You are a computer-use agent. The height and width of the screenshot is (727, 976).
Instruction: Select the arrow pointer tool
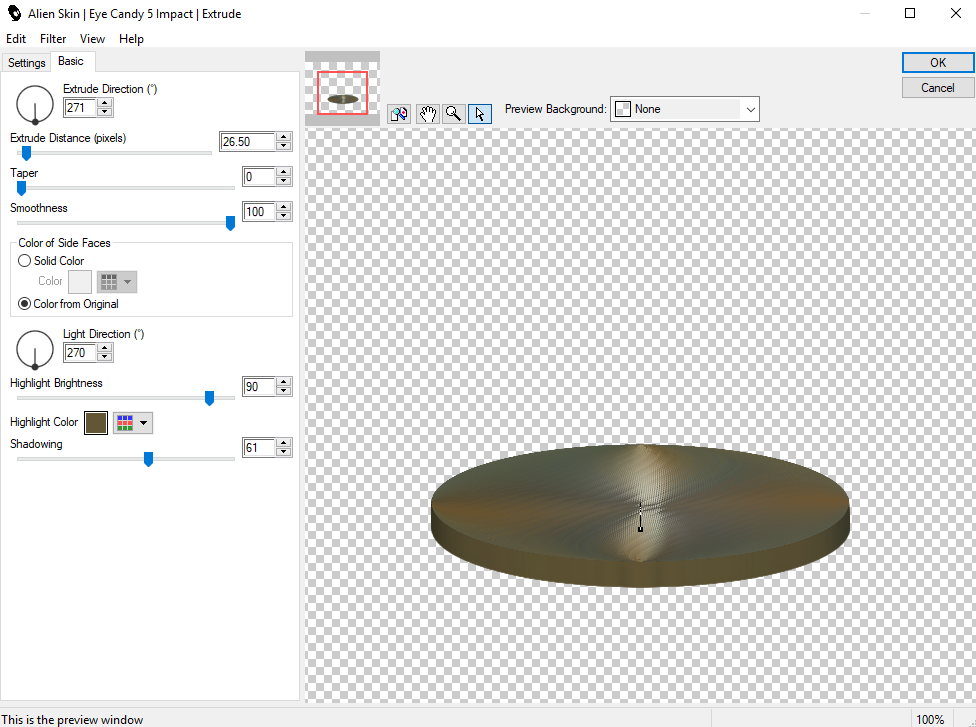480,113
